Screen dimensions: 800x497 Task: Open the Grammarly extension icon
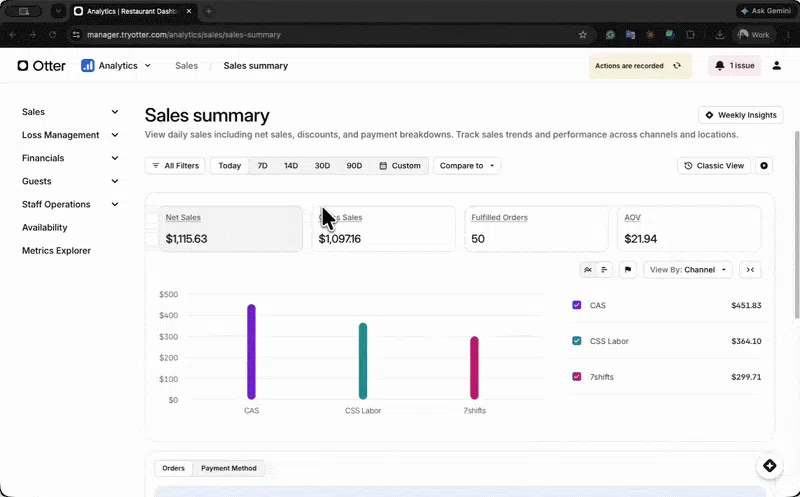pyautogui.click(x=610, y=35)
